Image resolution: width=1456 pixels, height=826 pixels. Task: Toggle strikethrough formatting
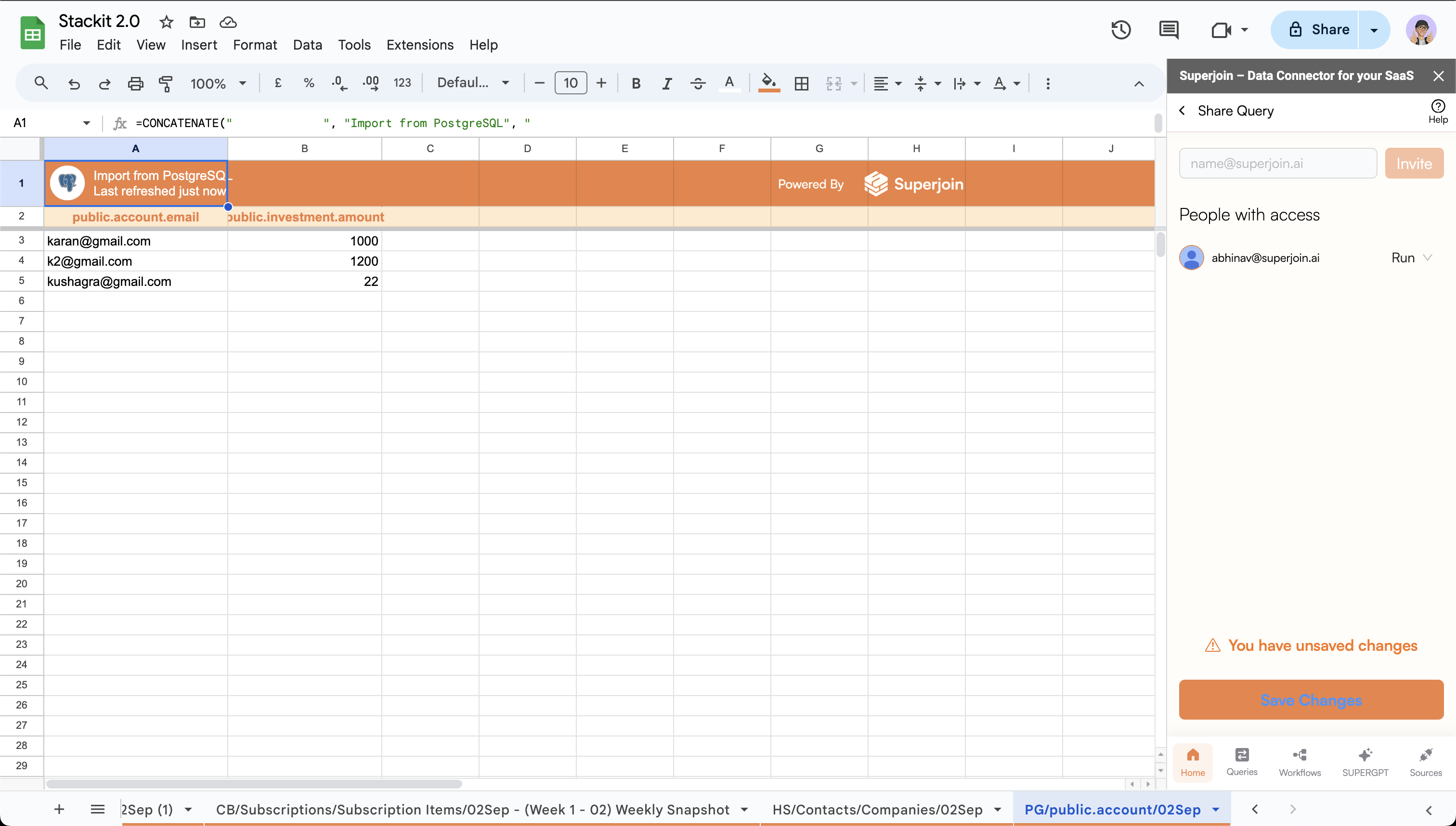tap(698, 83)
